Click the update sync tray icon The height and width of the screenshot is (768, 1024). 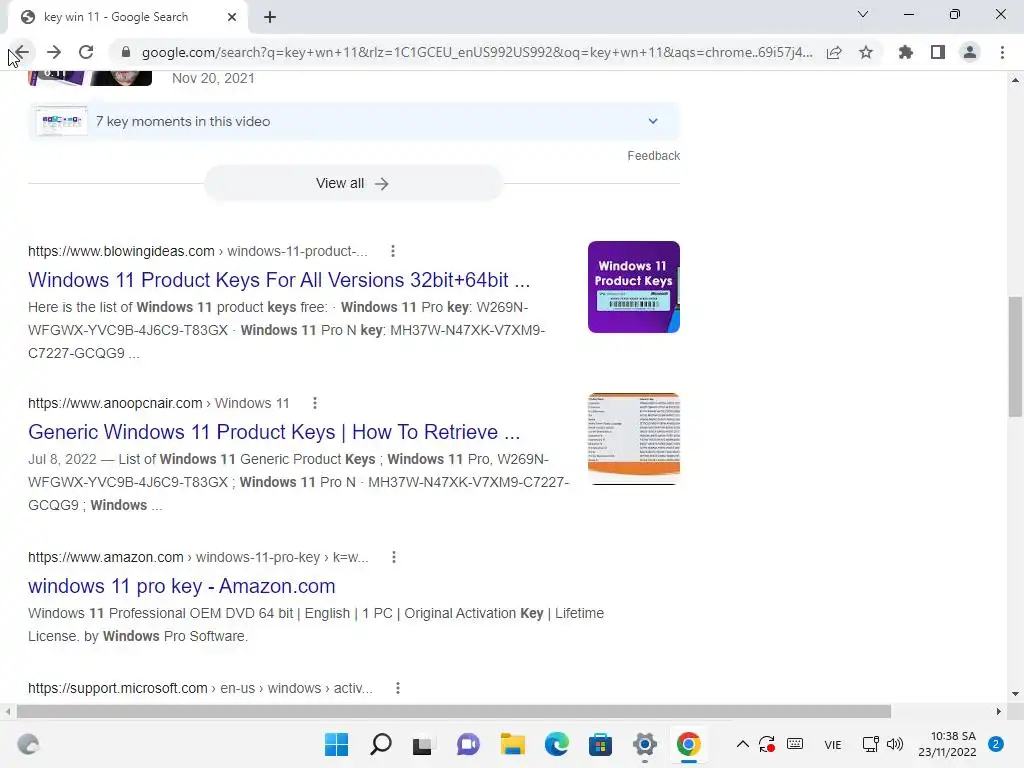click(767, 744)
